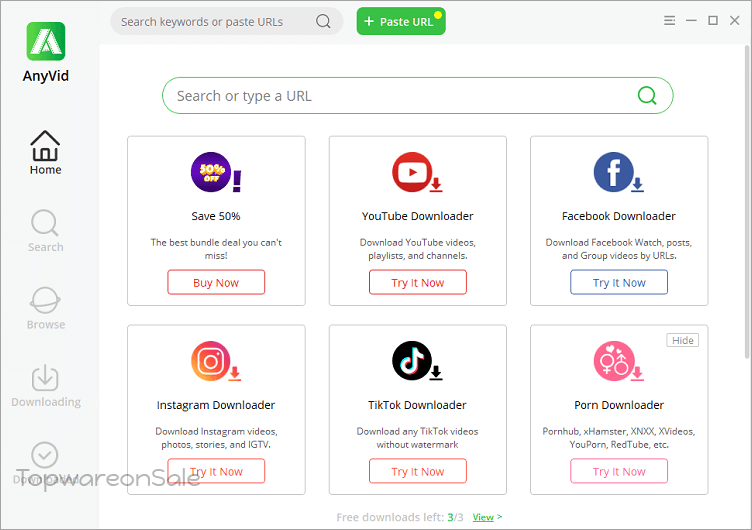Click Try It Now under TikTok Downloader

[418, 471]
